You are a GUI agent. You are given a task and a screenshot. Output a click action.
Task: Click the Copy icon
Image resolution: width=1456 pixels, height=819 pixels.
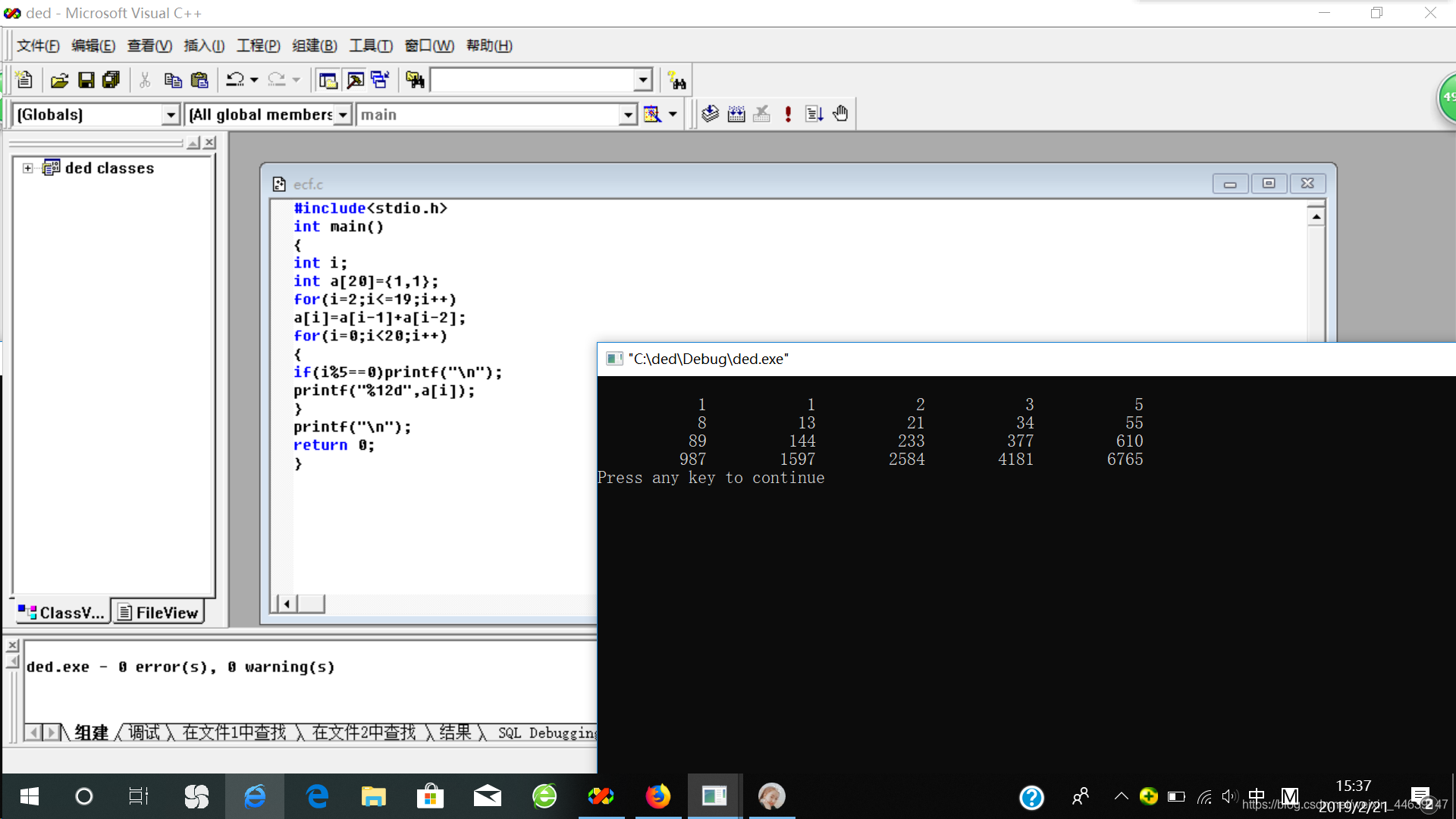tap(173, 80)
